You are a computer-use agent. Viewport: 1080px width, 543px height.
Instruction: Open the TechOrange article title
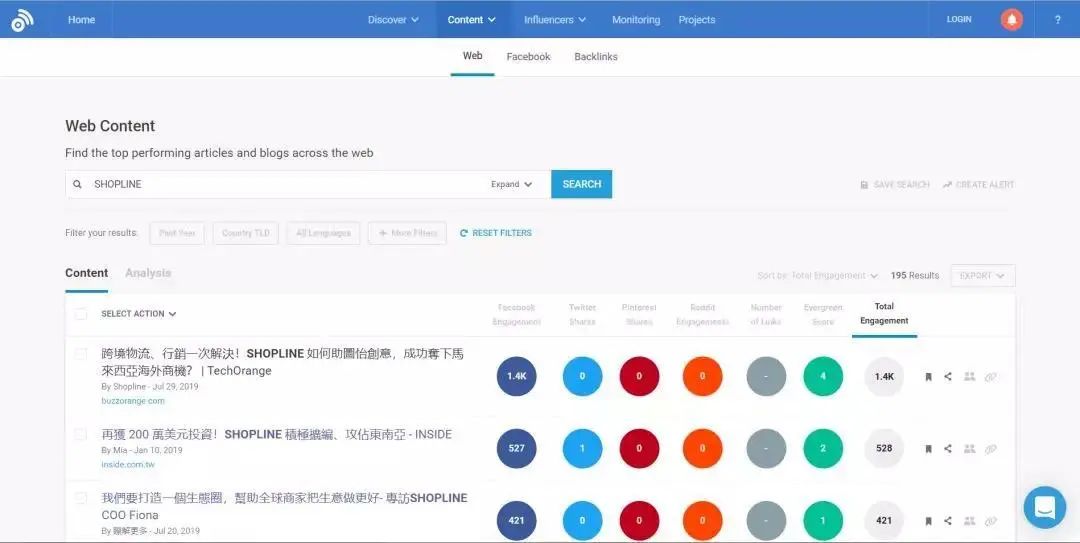[282, 362]
